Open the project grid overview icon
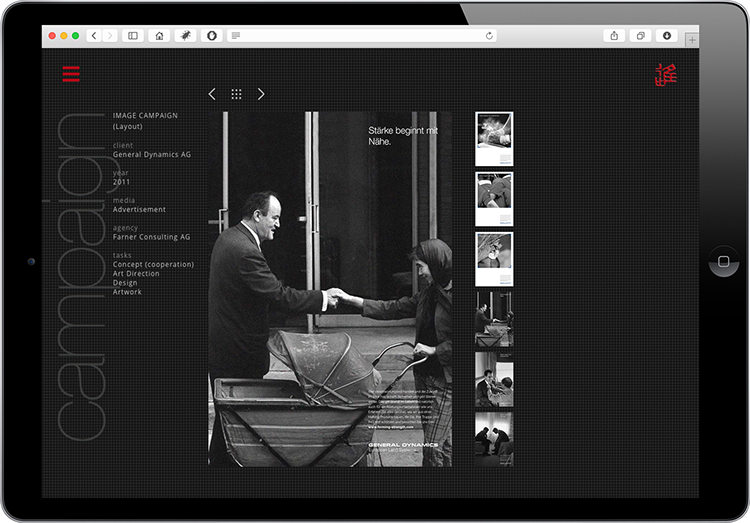This screenshot has width=750, height=523. tap(236, 94)
